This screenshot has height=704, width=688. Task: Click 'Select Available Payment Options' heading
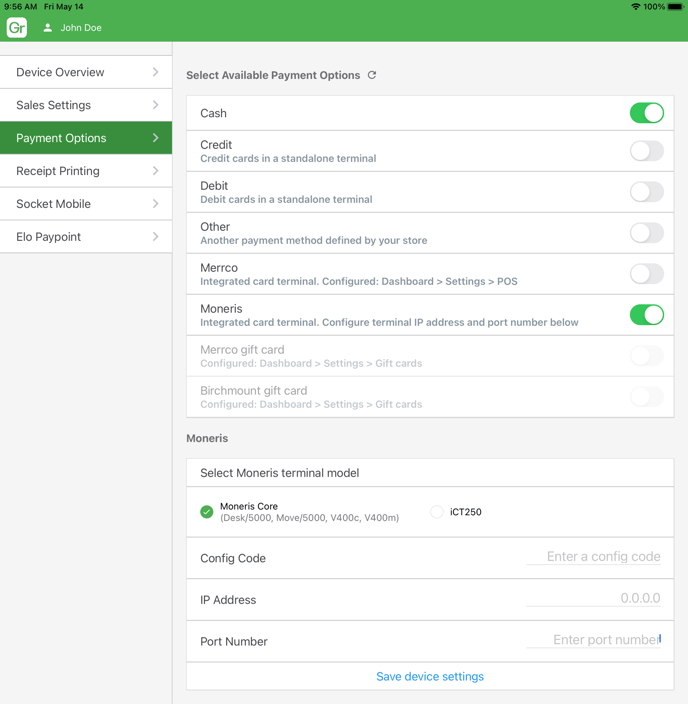[273, 75]
